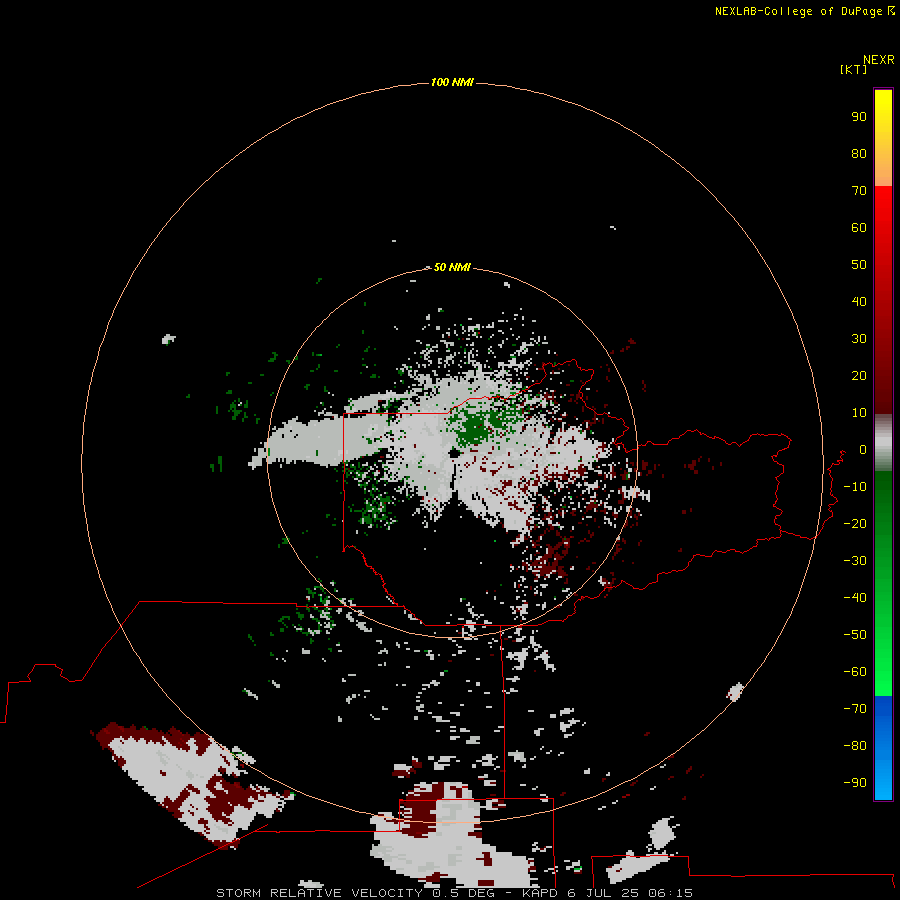Click the -80 value on the velocity scale
Image resolution: width=900 pixels, height=900 pixels.
pyautogui.click(x=855, y=746)
